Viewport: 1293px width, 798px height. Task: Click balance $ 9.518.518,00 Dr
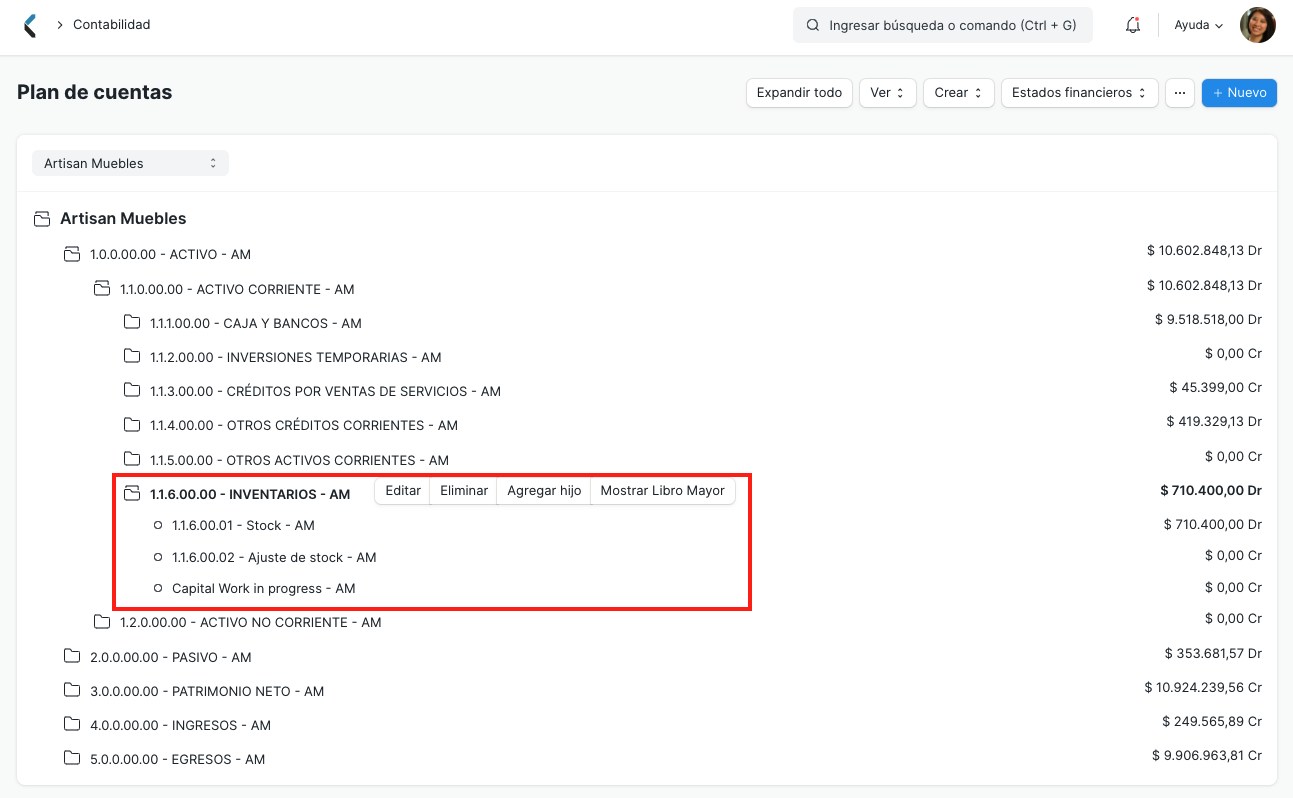tap(1208, 319)
